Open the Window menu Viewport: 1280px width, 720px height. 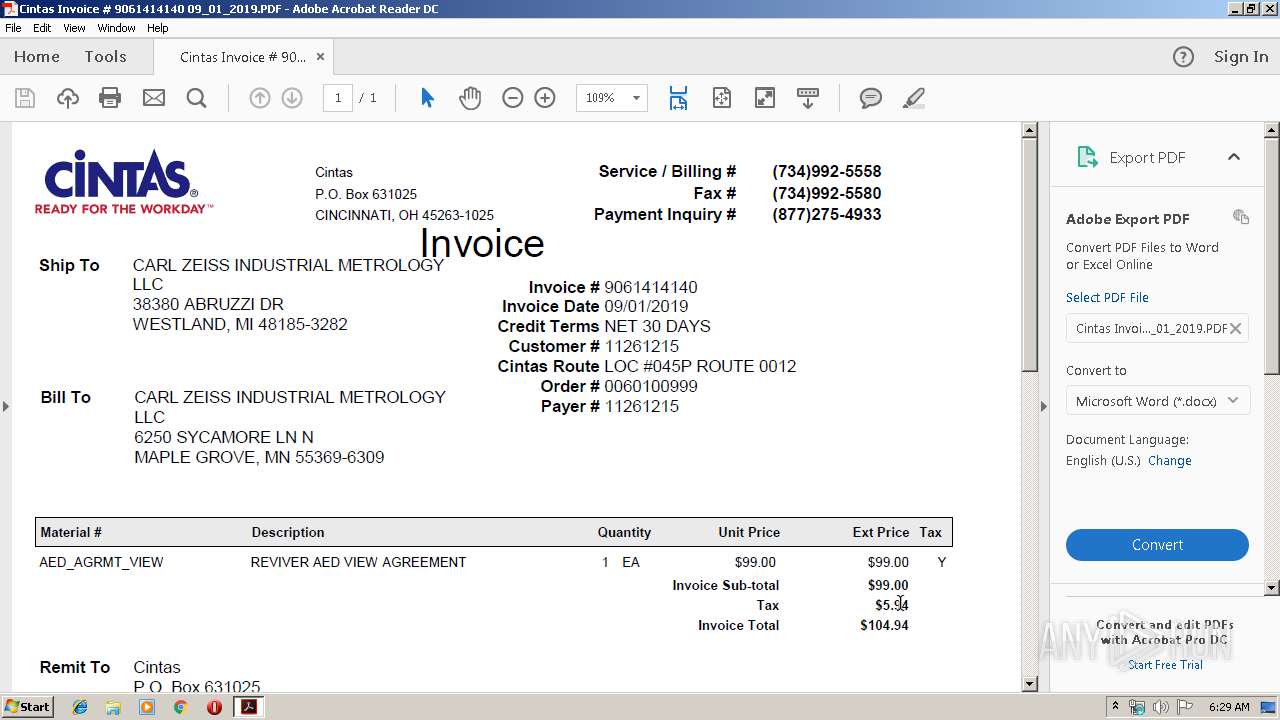[116, 28]
